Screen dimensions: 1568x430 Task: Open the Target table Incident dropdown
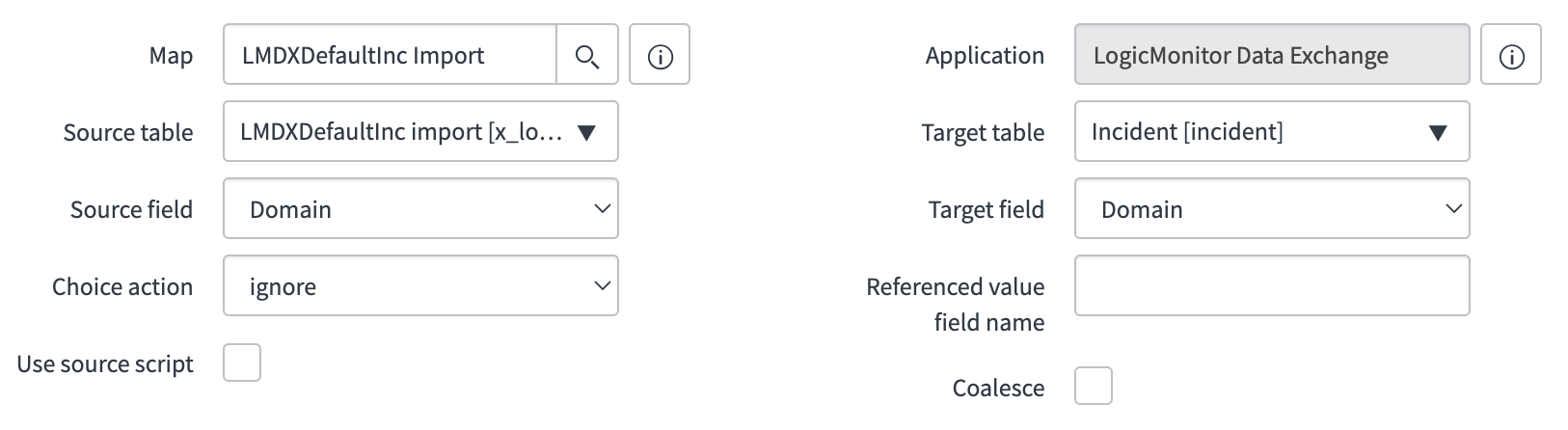(1272, 132)
